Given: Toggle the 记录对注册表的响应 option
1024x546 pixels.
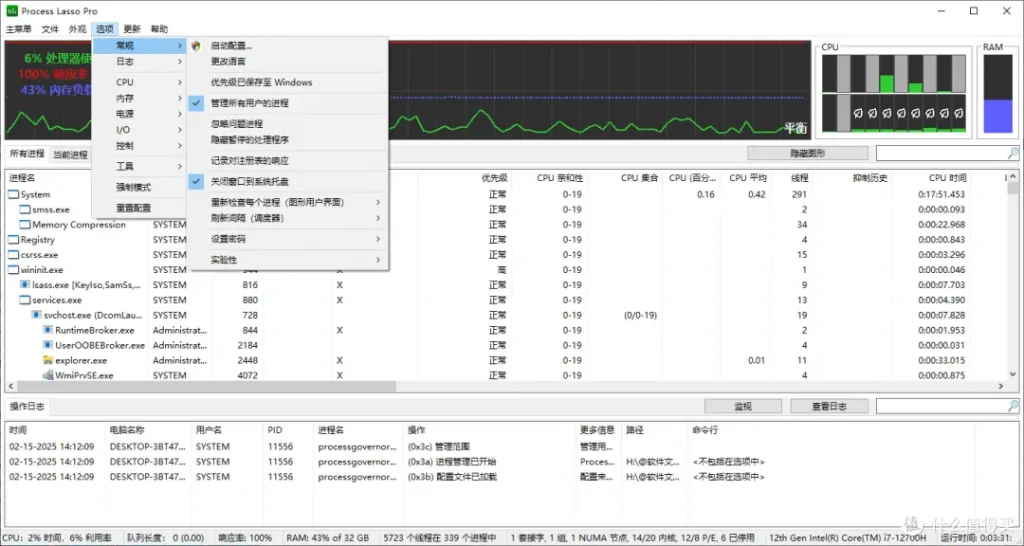Looking at the screenshot, I should (x=288, y=161).
